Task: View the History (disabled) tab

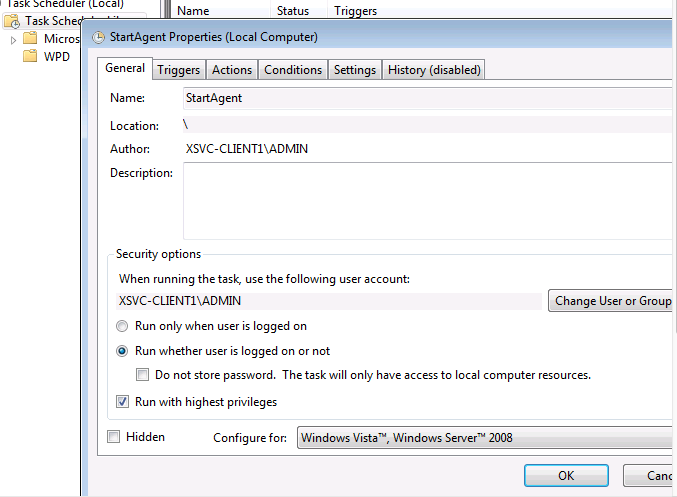Action: pos(434,70)
